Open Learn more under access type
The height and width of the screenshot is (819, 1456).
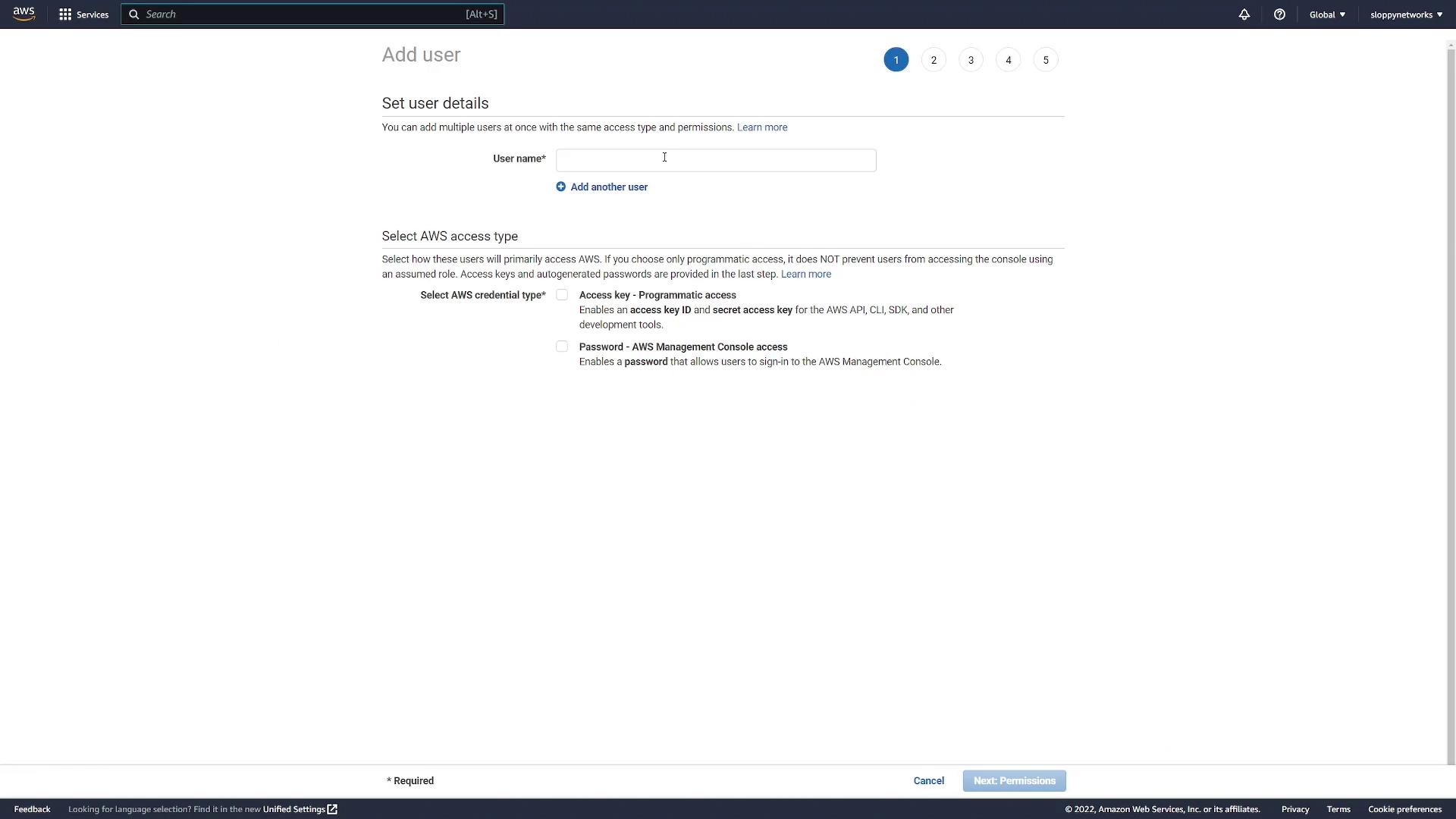[x=806, y=274]
